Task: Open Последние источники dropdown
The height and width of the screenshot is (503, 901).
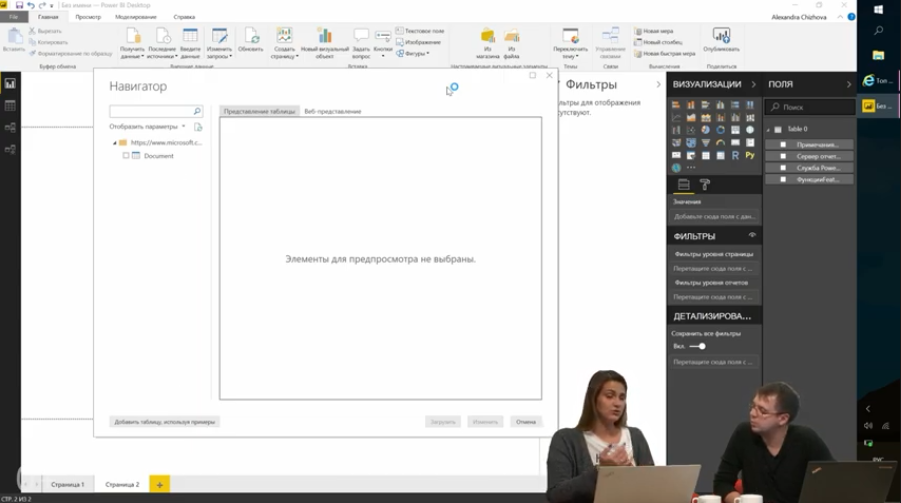Action: (x=161, y=44)
